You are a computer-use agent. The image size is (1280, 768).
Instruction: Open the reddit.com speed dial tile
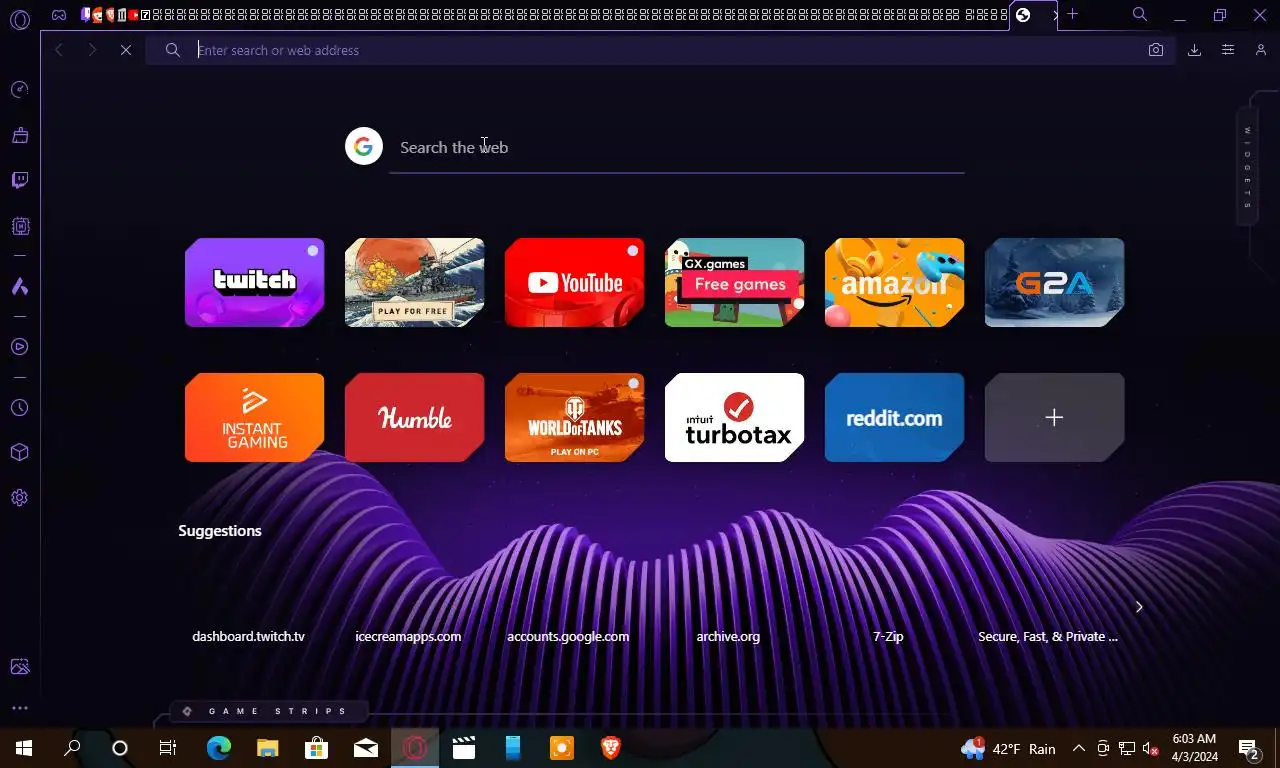click(895, 417)
